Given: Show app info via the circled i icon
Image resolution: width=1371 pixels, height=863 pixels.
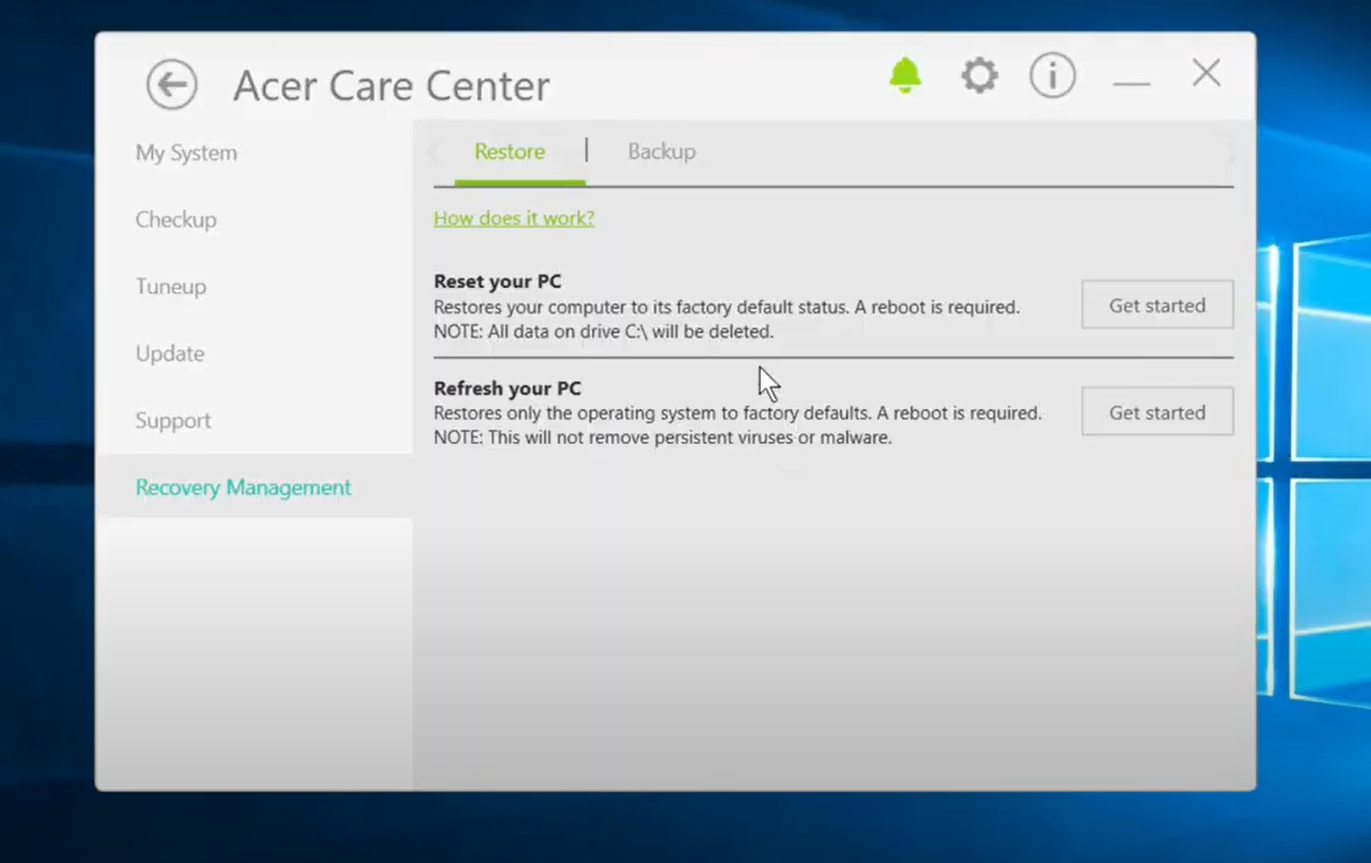Looking at the screenshot, I should (1052, 76).
